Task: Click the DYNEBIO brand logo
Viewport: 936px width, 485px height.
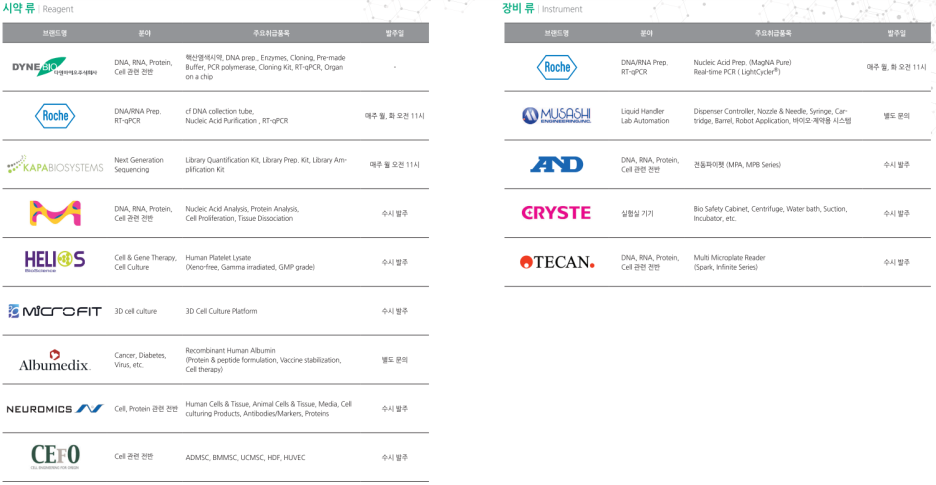Action: (55, 67)
